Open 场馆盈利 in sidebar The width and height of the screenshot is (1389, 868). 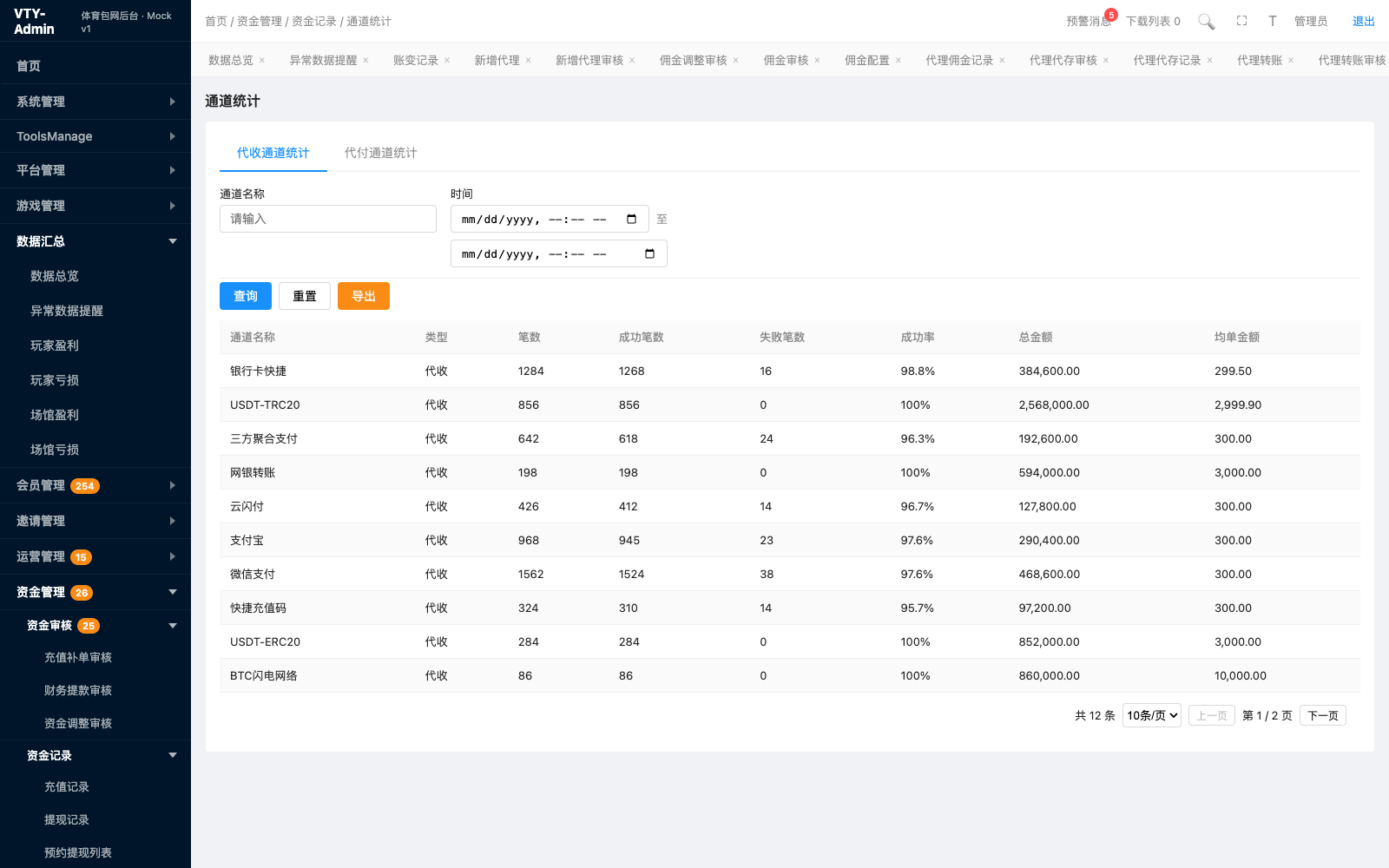point(95,415)
